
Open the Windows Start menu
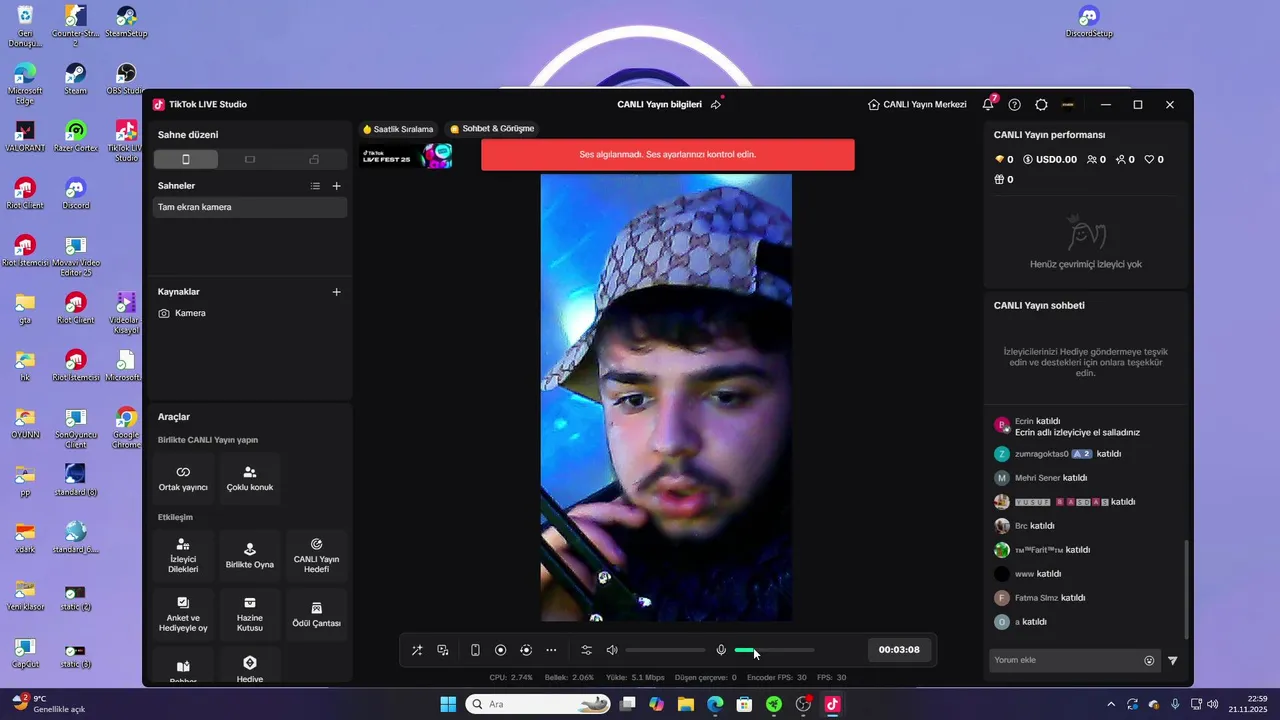[448, 704]
